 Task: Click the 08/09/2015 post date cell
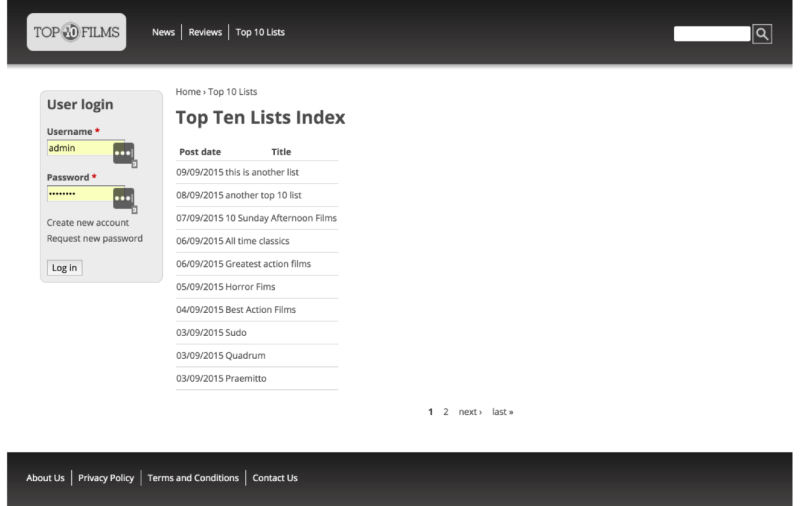(x=200, y=195)
